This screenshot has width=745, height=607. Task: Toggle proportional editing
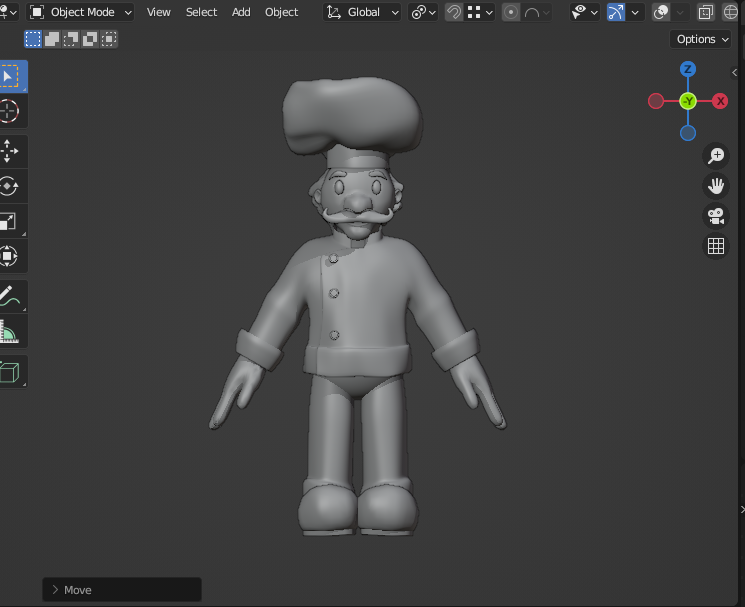click(x=511, y=12)
